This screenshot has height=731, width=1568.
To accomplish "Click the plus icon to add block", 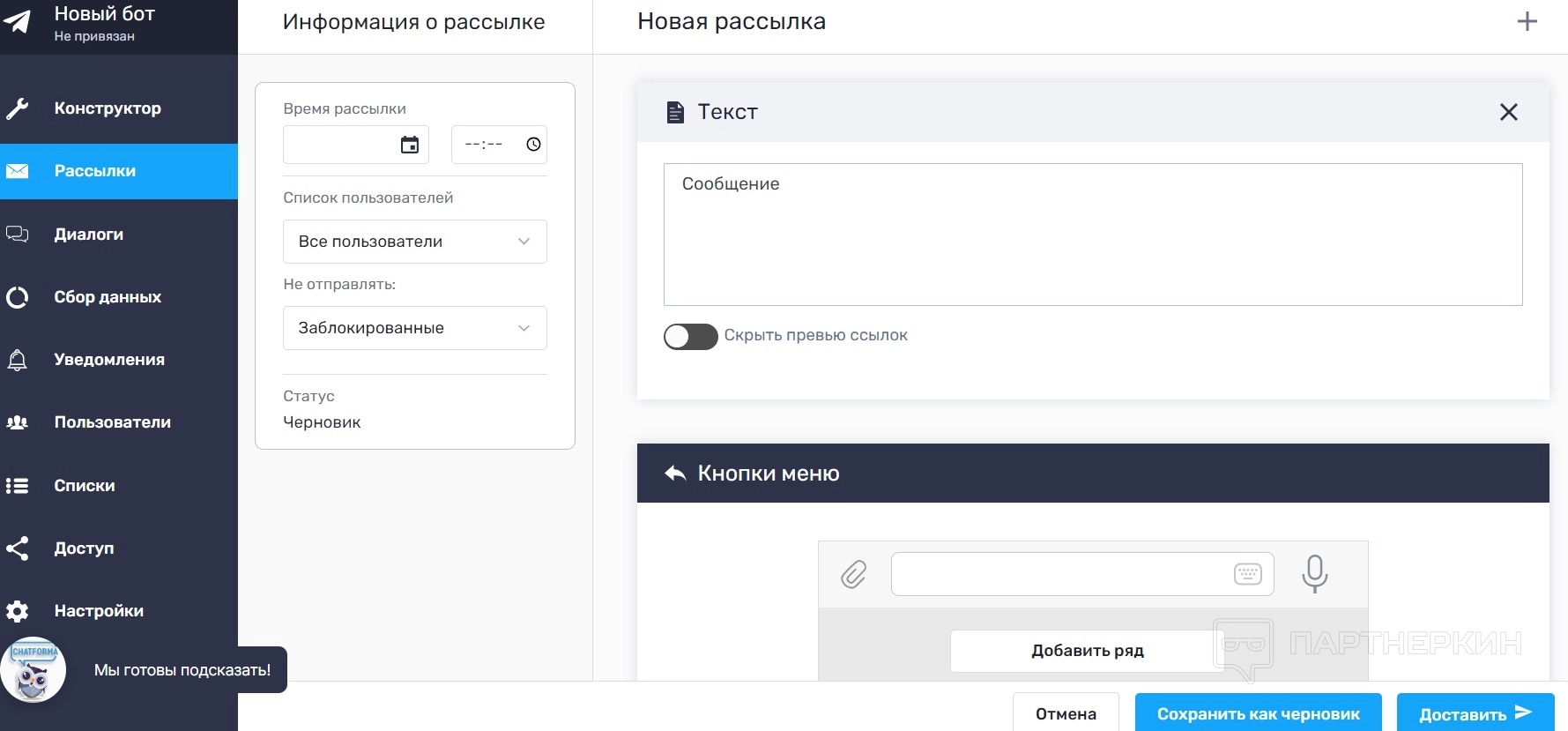I will (1527, 22).
